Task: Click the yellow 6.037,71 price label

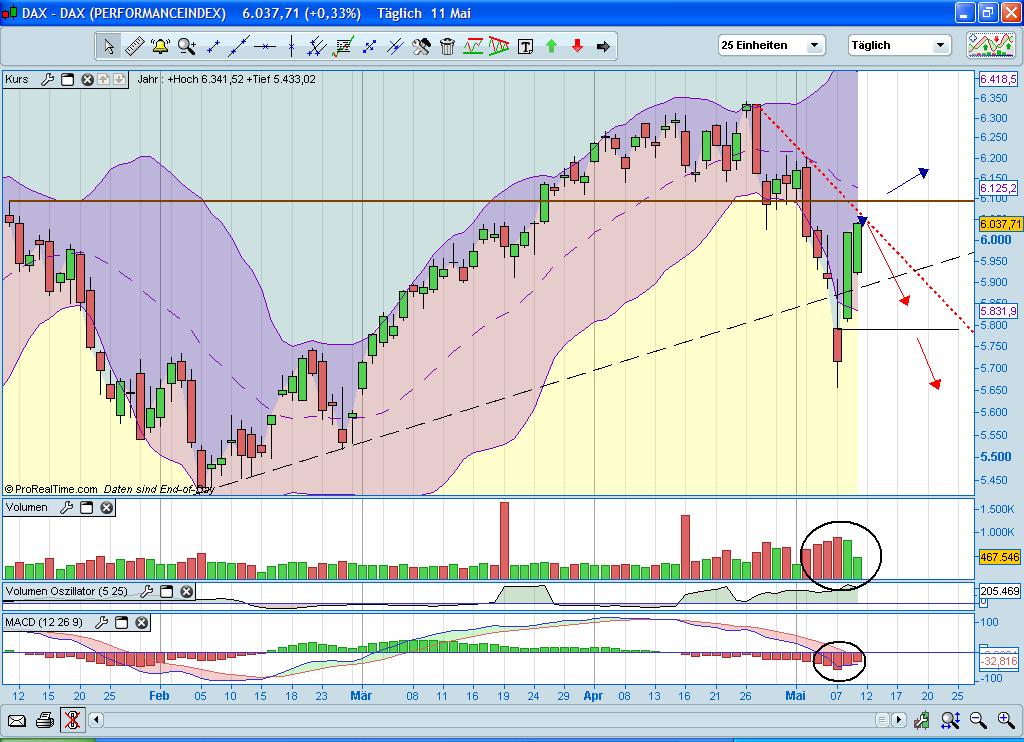Action: (1000, 224)
